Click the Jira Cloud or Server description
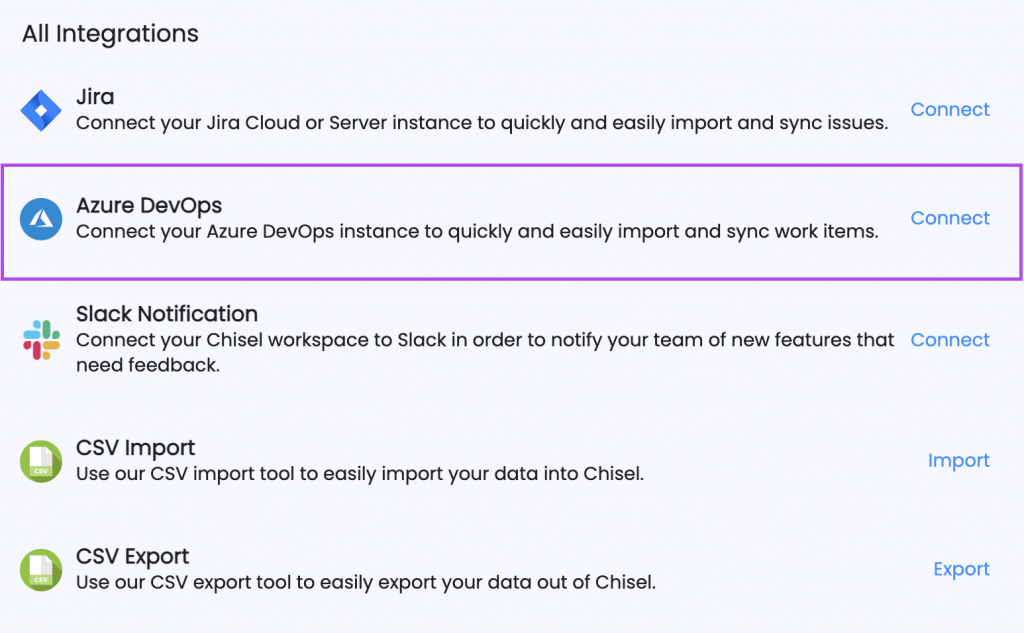The image size is (1024, 633). pos(482,123)
